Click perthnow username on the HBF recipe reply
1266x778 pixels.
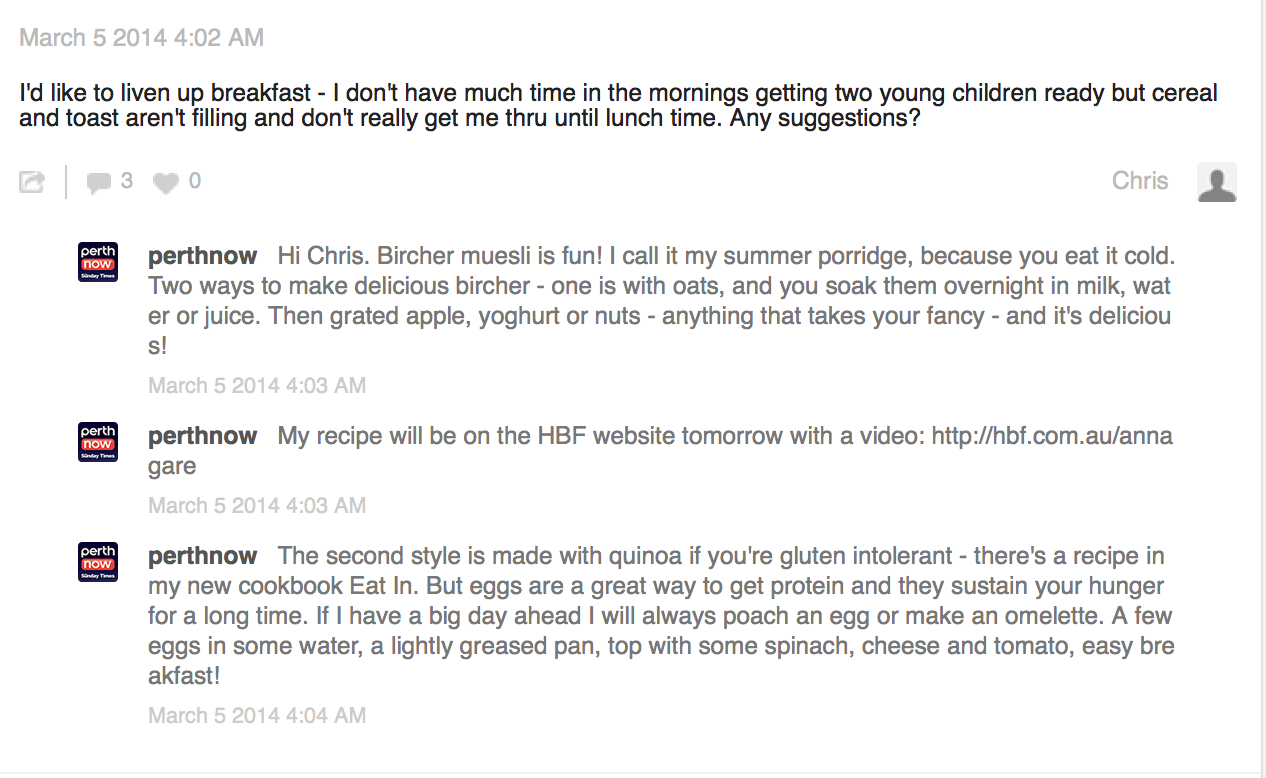click(x=202, y=436)
